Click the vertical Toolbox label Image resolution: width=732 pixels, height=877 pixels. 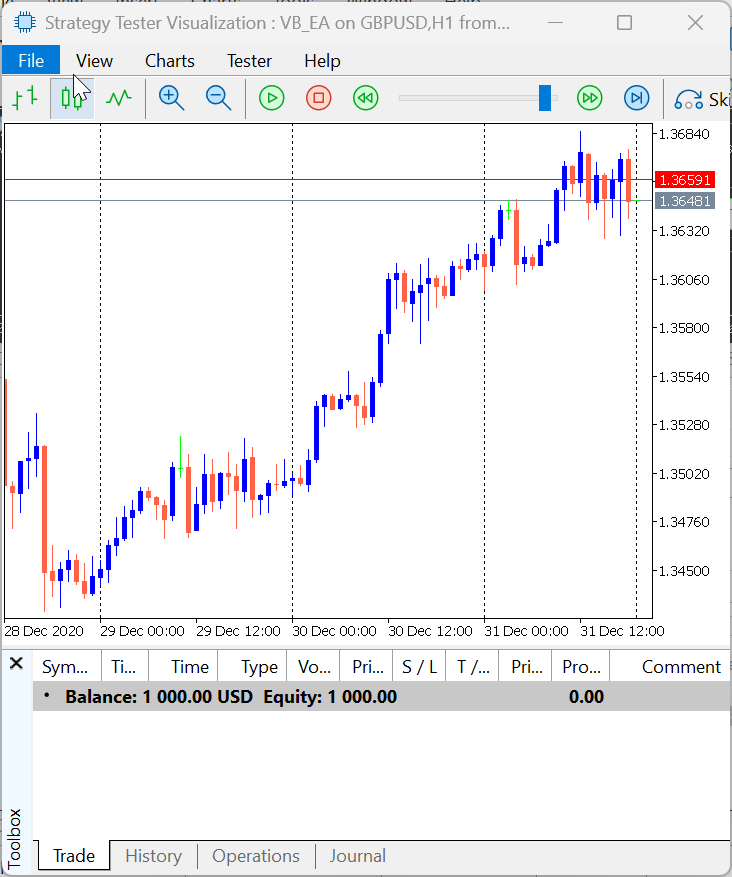point(15,837)
